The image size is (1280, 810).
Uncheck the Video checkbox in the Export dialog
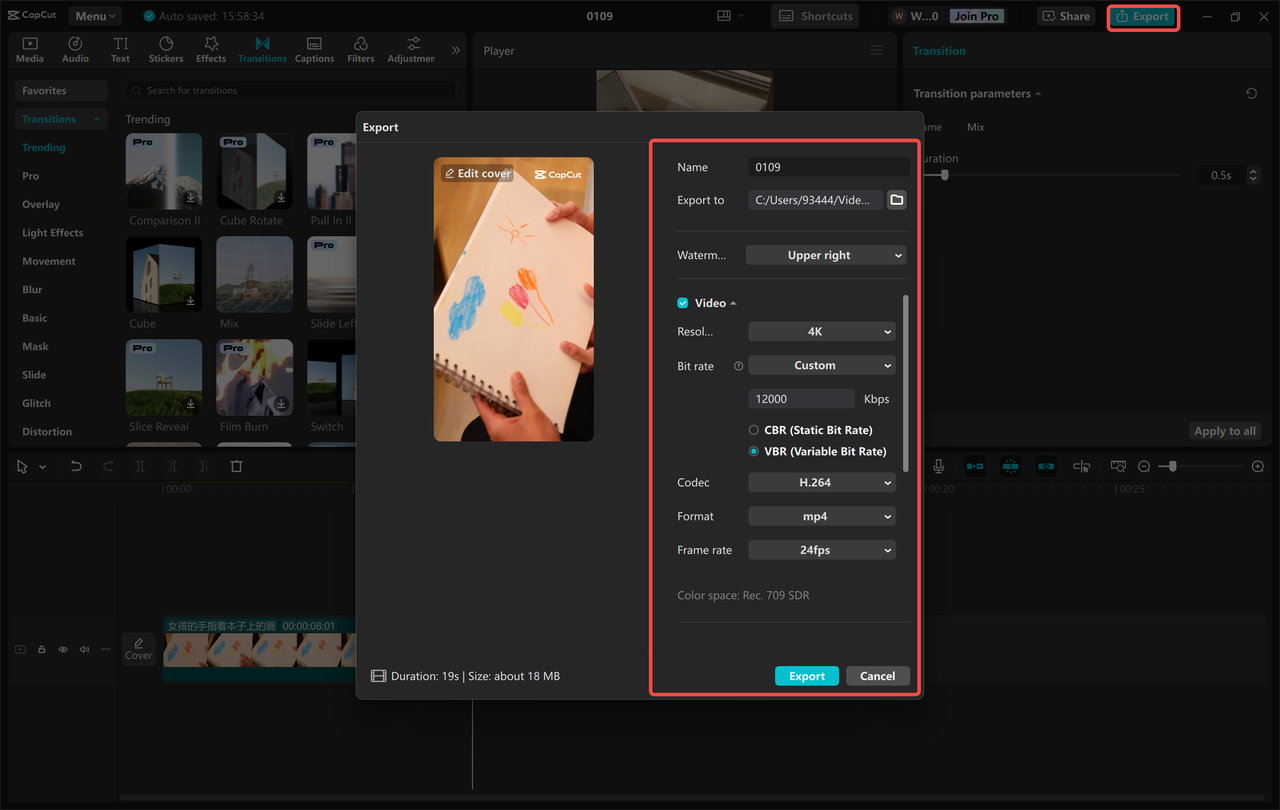[x=682, y=303]
